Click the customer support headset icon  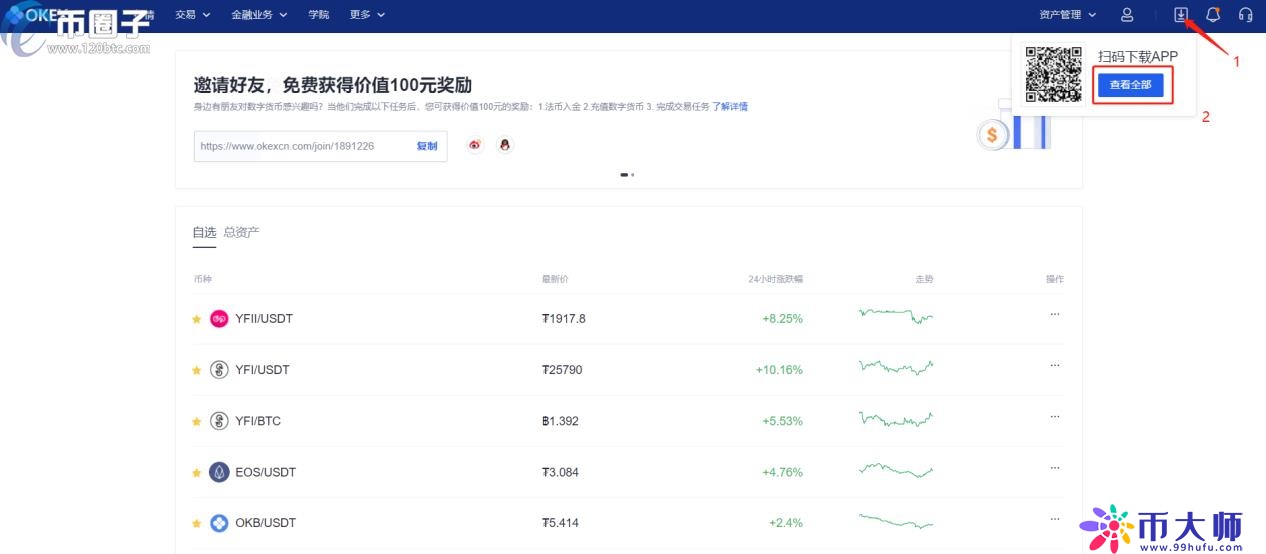coord(1245,15)
